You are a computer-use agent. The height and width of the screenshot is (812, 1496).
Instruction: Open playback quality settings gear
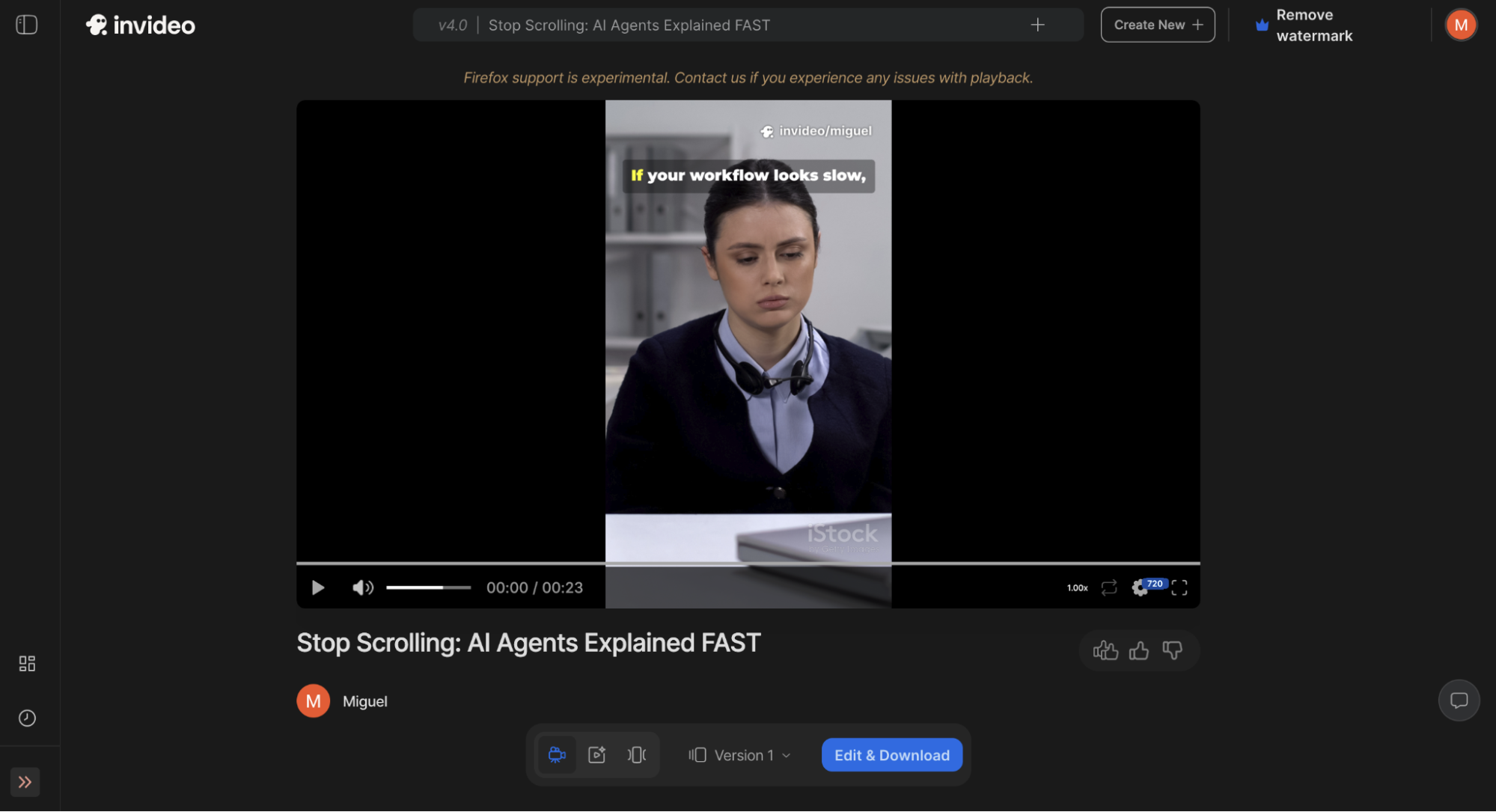(1140, 587)
